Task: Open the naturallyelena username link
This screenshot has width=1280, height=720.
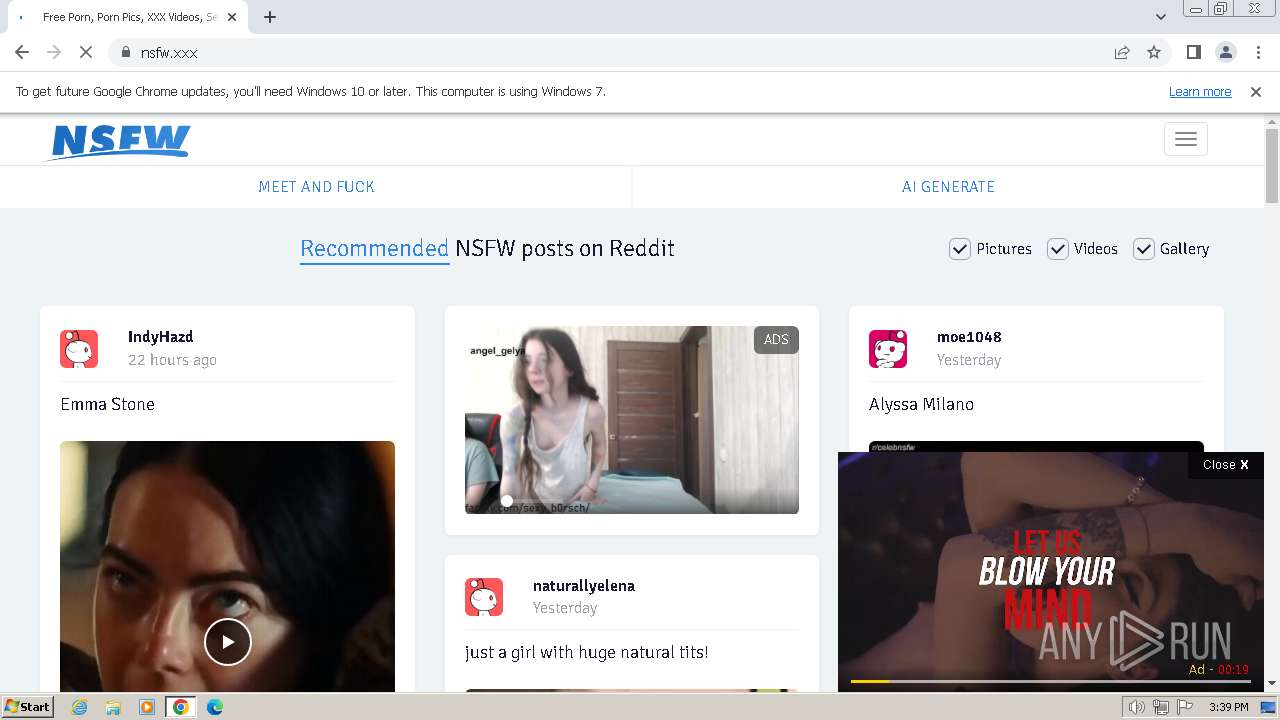Action: [x=584, y=586]
